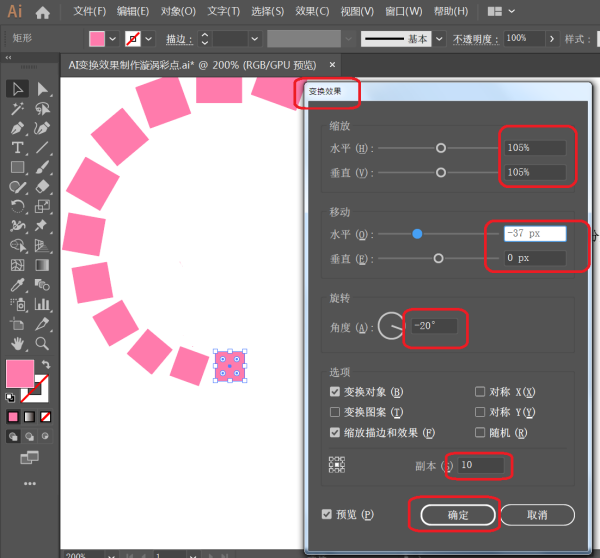Select the Artboard tool
This screenshot has width=600, height=558.
(x=17, y=324)
